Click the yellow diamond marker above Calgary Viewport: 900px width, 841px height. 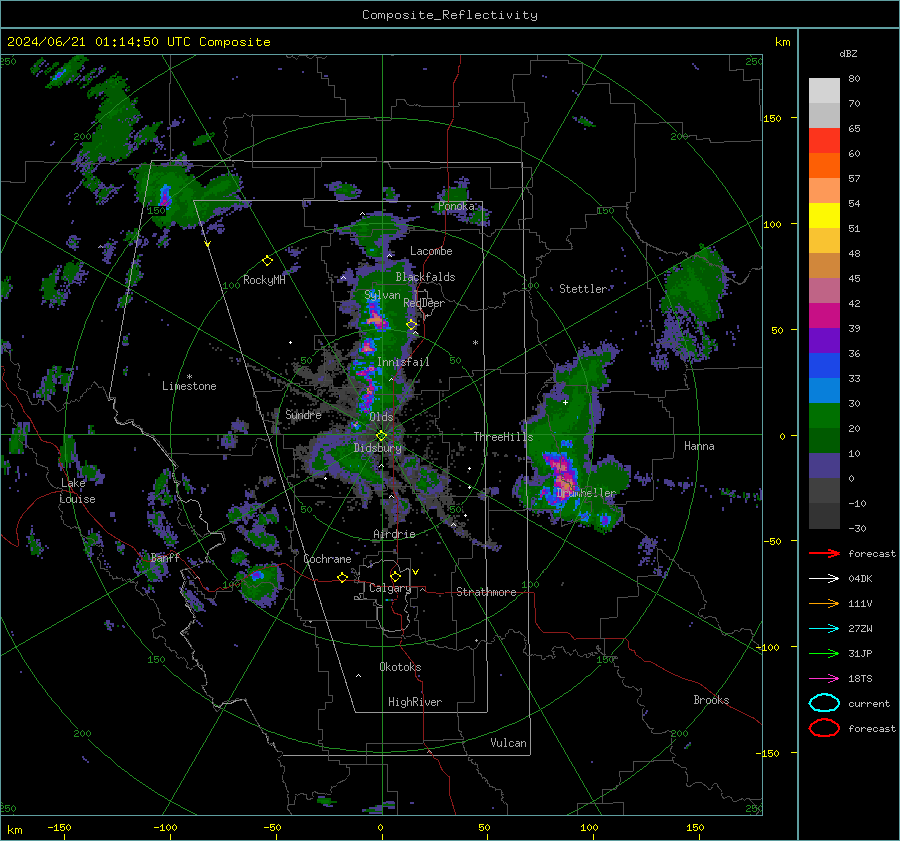[395, 576]
